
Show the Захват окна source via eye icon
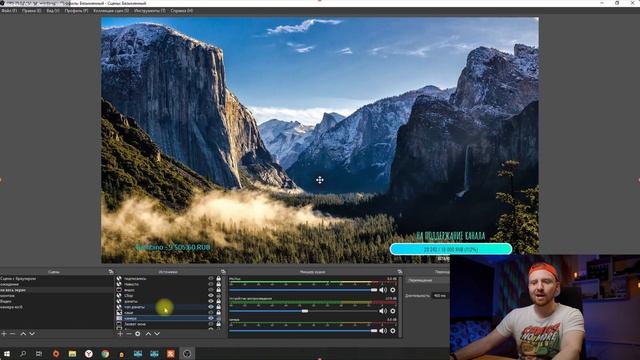tap(211, 324)
